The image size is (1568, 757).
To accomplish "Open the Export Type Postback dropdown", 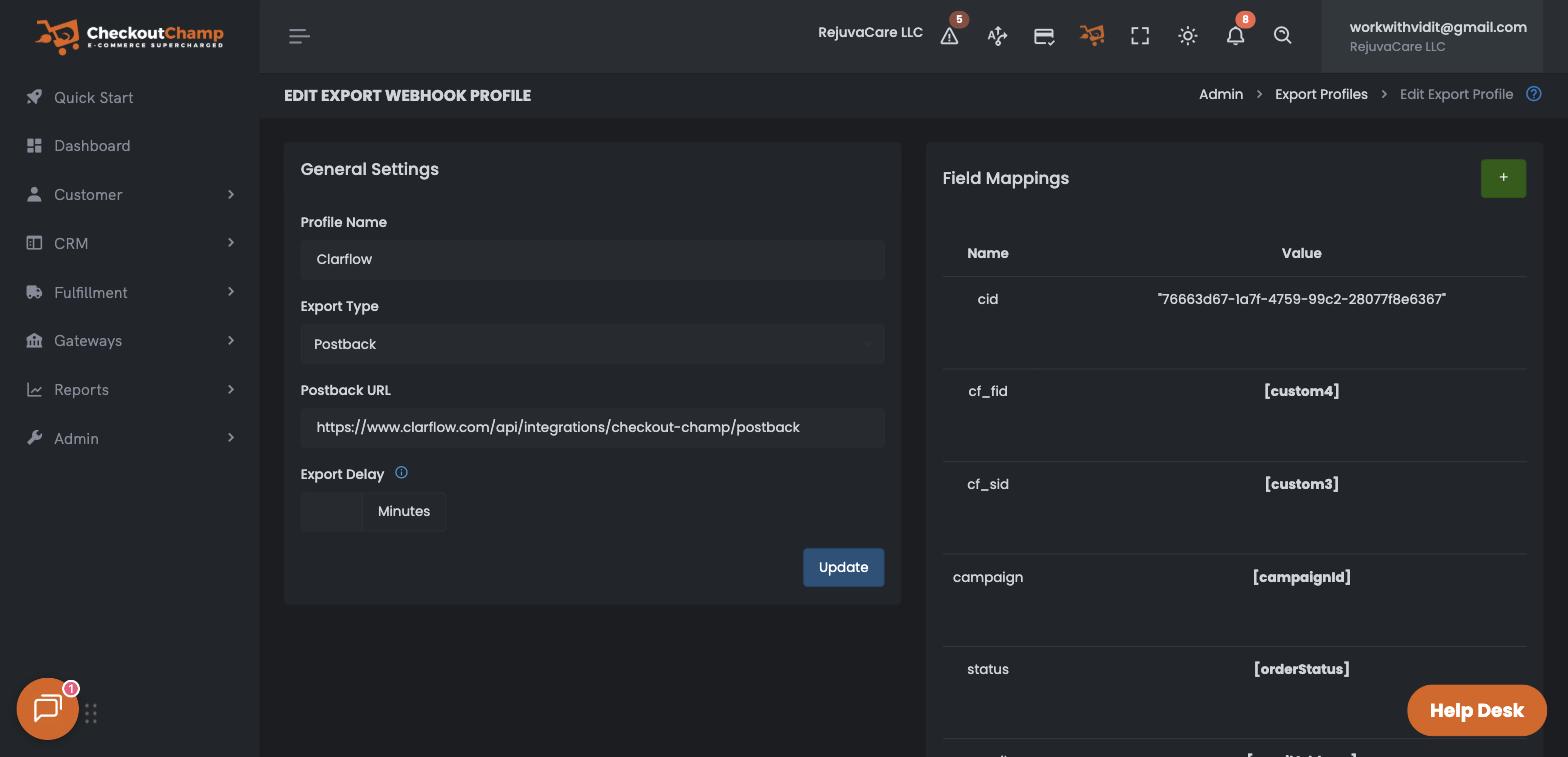I will (x=592, y=344).
